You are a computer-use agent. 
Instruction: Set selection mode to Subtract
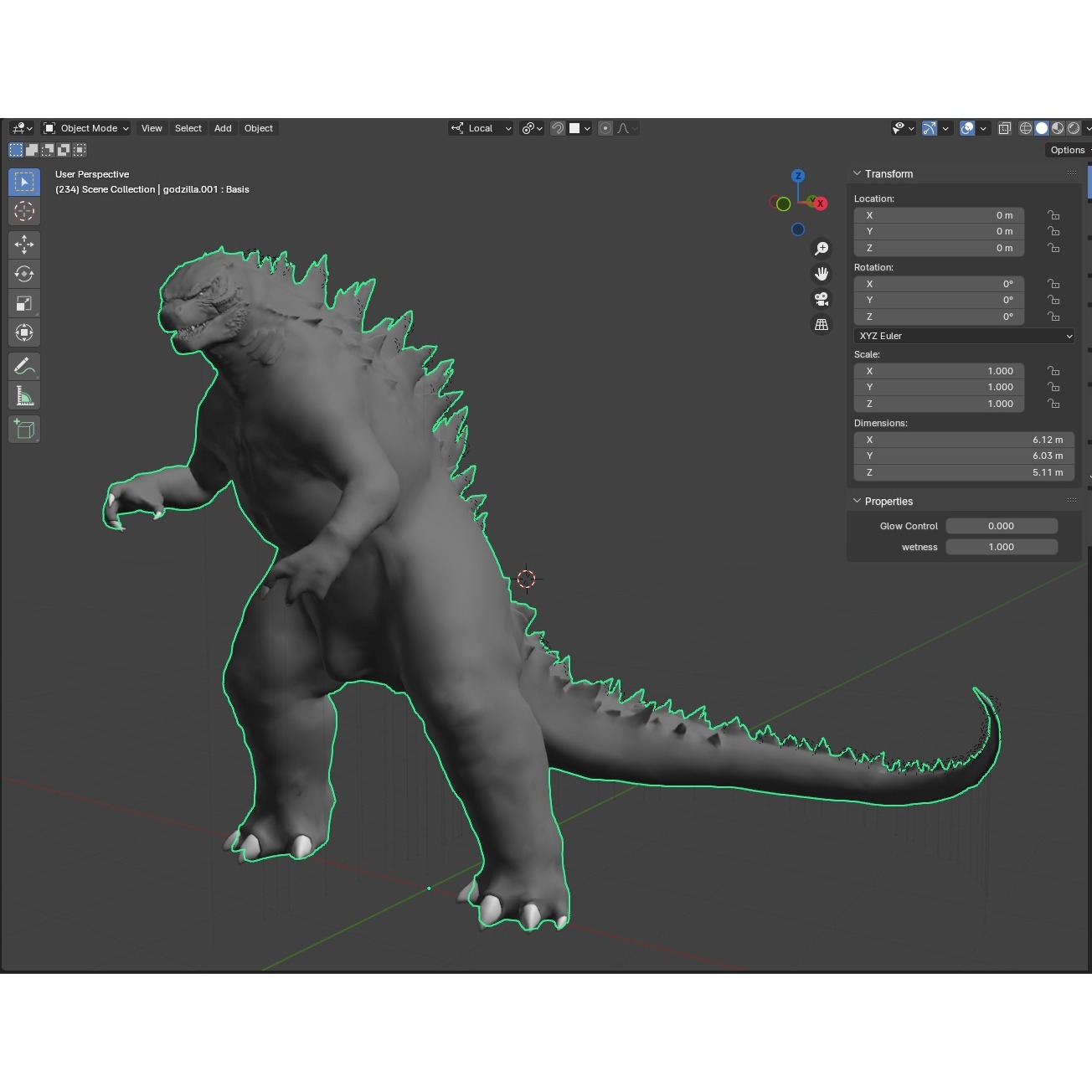(x=48, y=150)
